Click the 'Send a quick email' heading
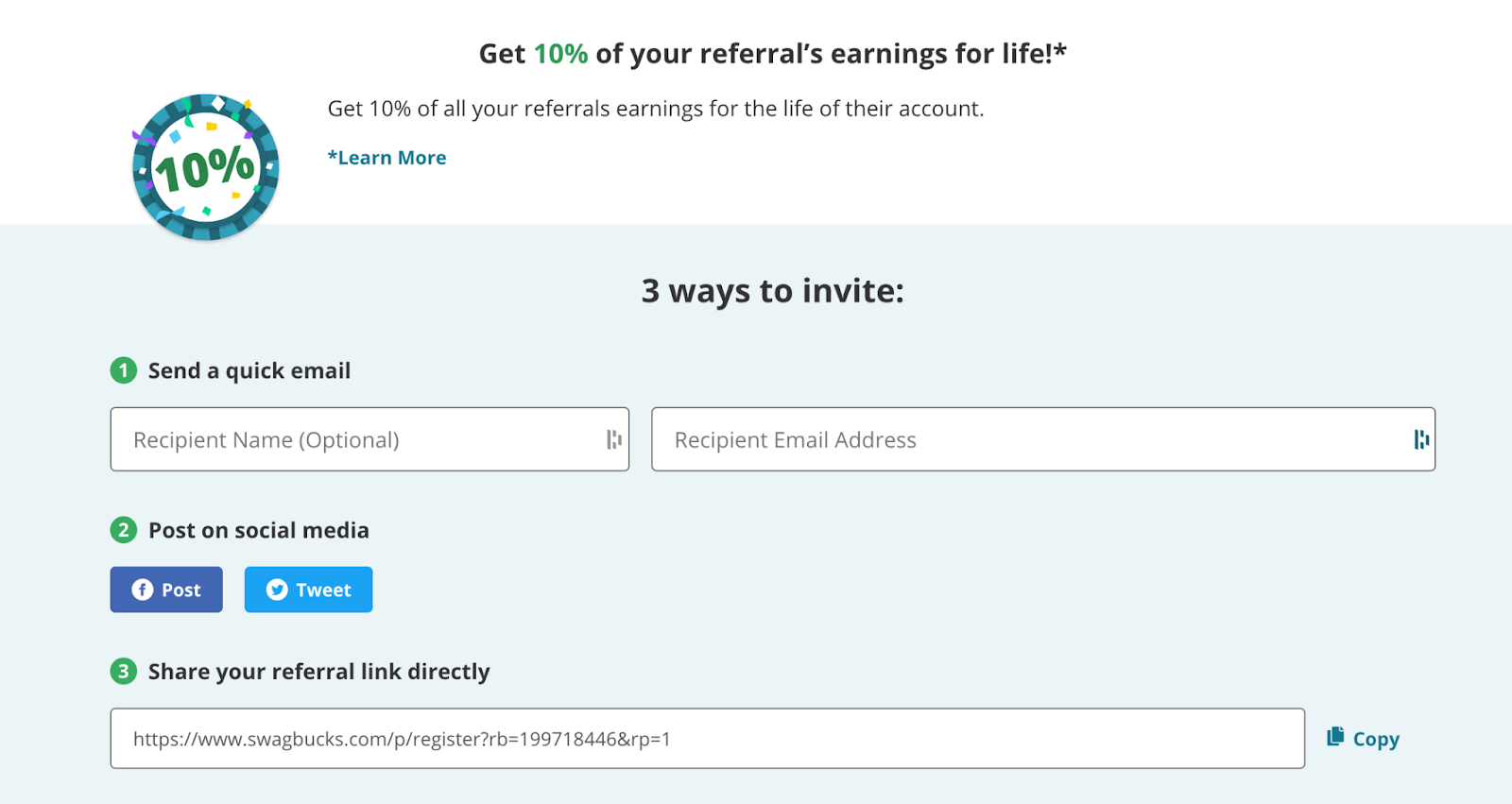Screen dimensions: 1512x804 (249, 370)
